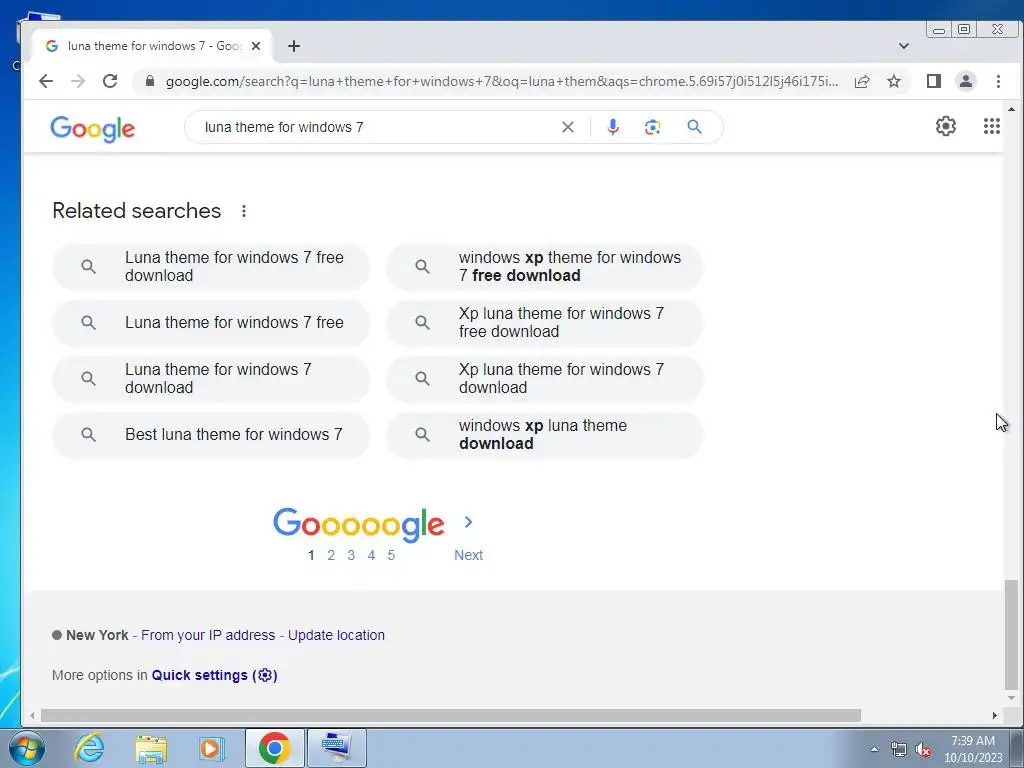Image resolution: width=1024 pixels, height=768 pixels.
Task: Submit search with magnifier button
Action: pos(694,127)
